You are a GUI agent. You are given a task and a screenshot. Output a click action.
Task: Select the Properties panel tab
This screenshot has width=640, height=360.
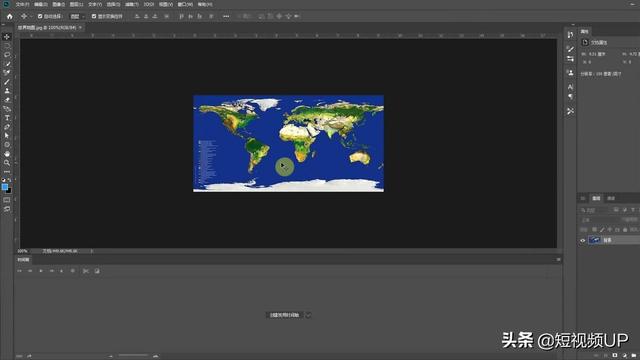point(585,31)
